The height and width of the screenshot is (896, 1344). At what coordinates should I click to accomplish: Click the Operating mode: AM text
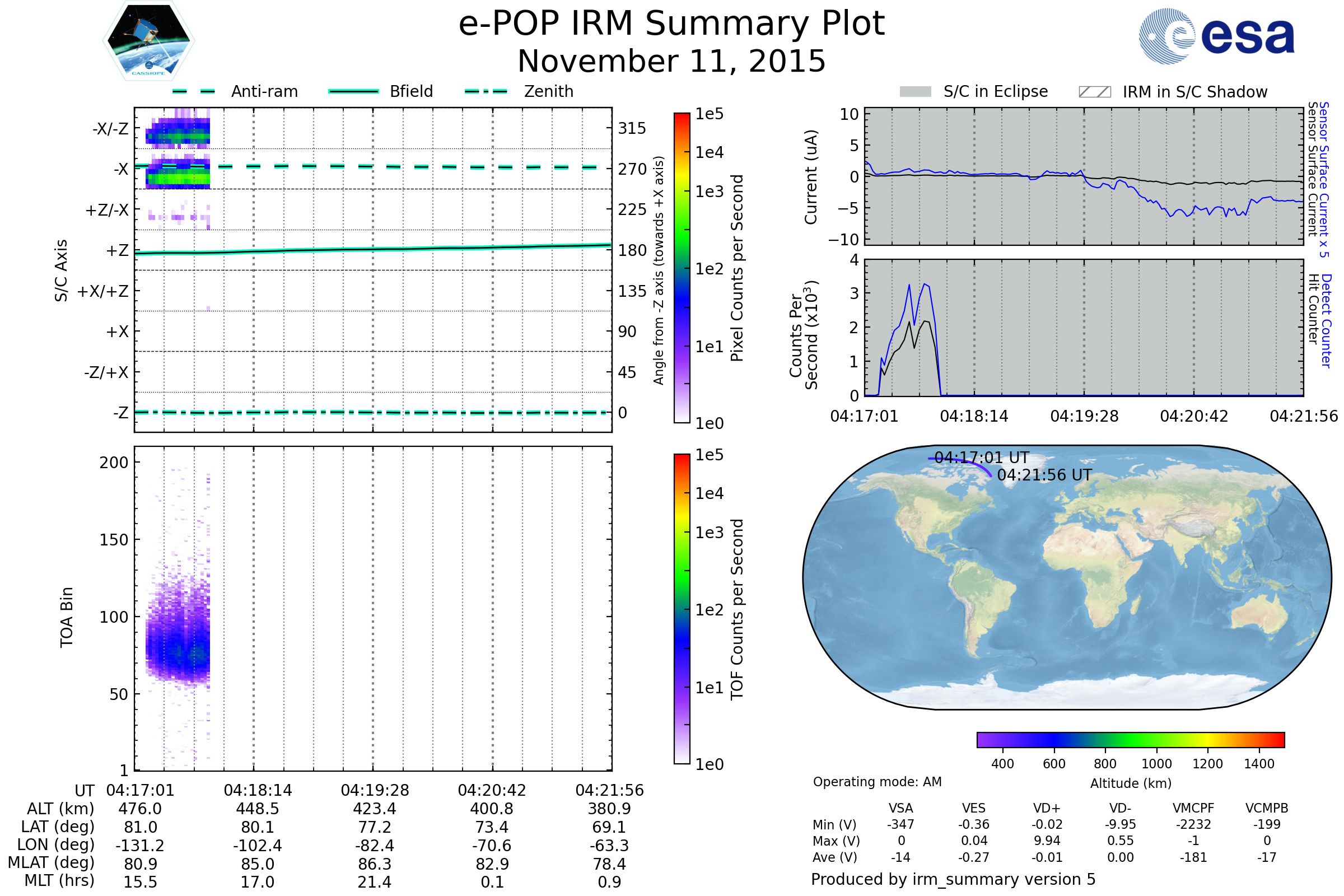click(x=877, y=782)
